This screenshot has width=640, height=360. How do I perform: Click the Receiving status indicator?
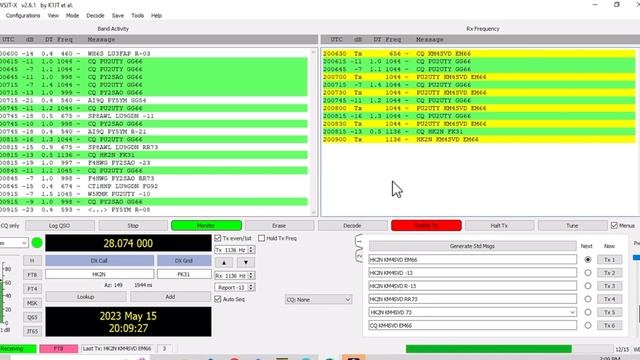click(x=18, y=349)
